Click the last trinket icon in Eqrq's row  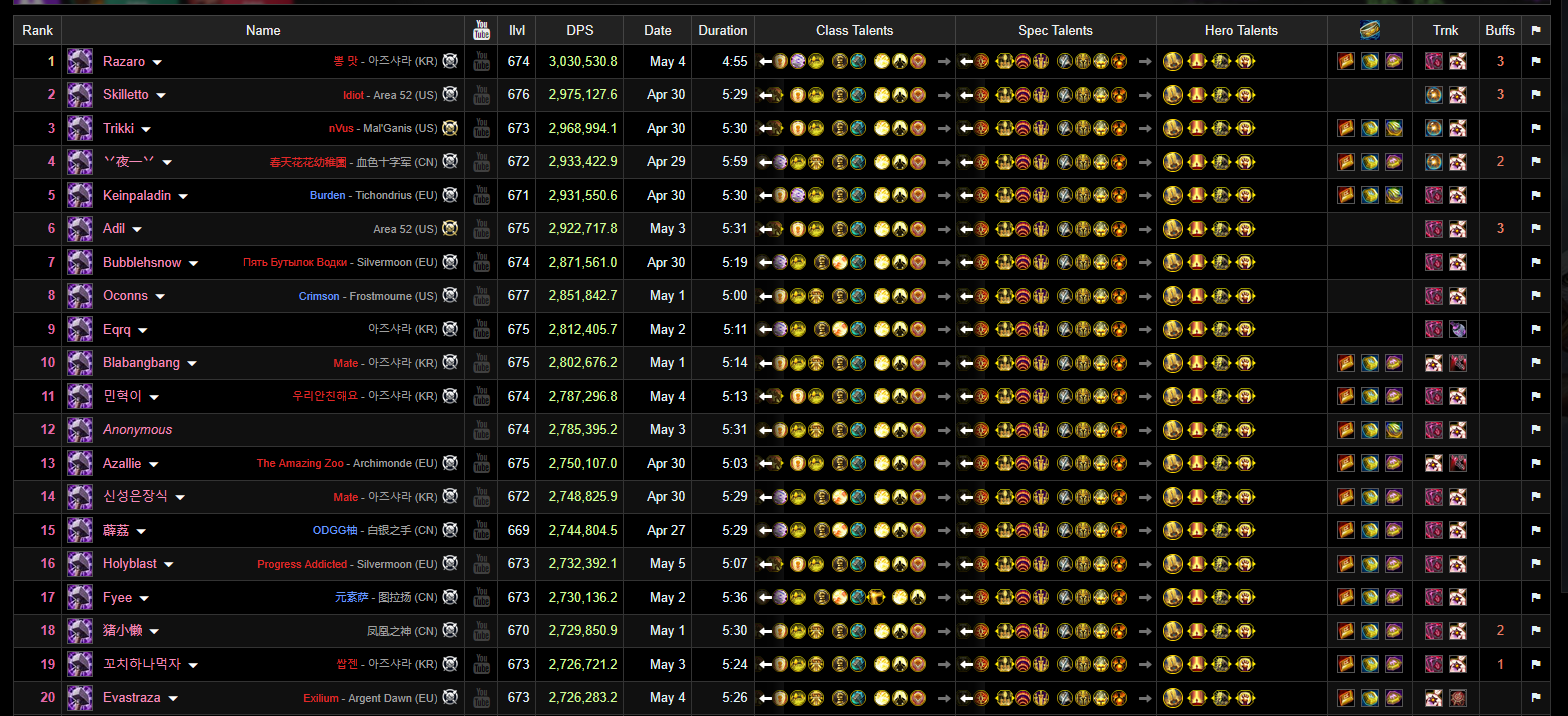pos(1458,329)
